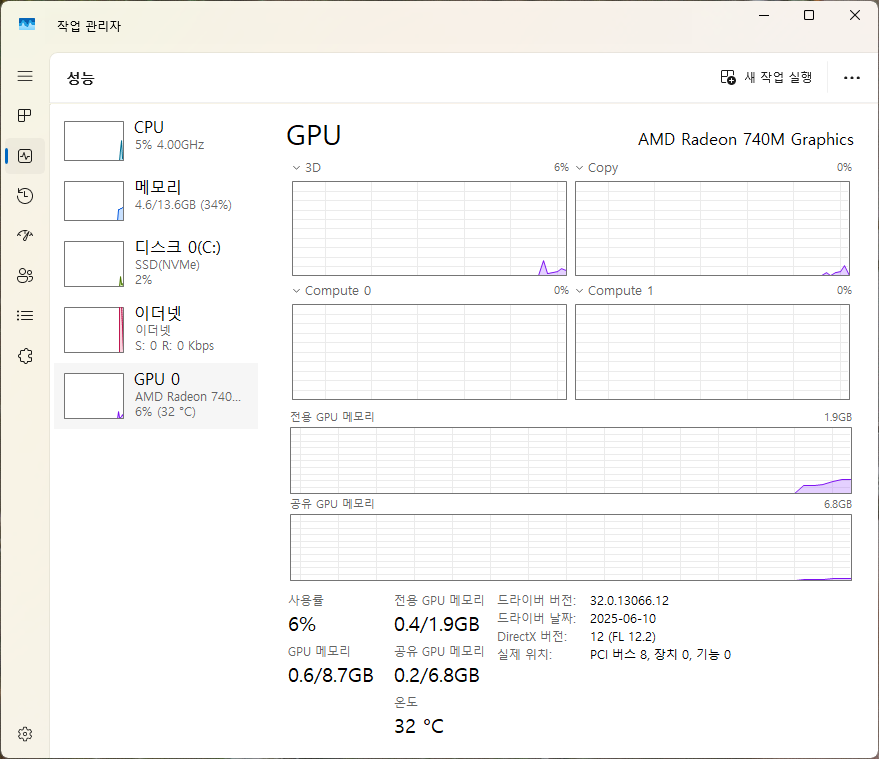Click the 6% usage value under 사용률
Viewport: 879px width, 759px height.
pos(302,624)
